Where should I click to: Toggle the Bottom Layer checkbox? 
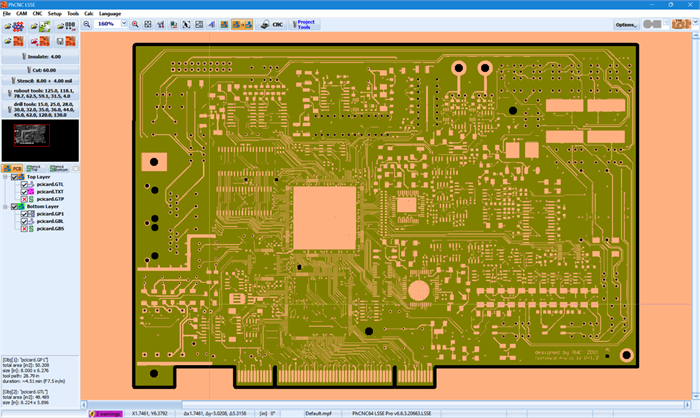[x=14, y=207]
